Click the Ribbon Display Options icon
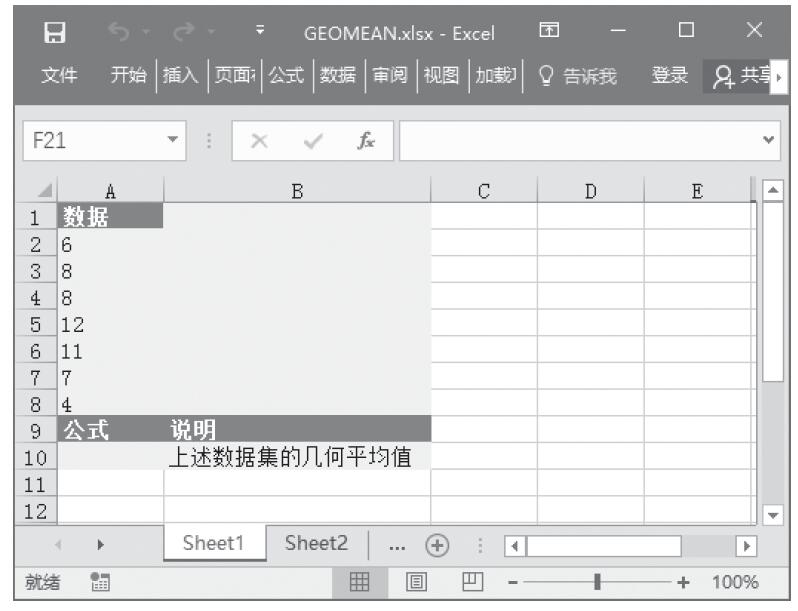Screen dimensions: 798x611 pos(549,33)
